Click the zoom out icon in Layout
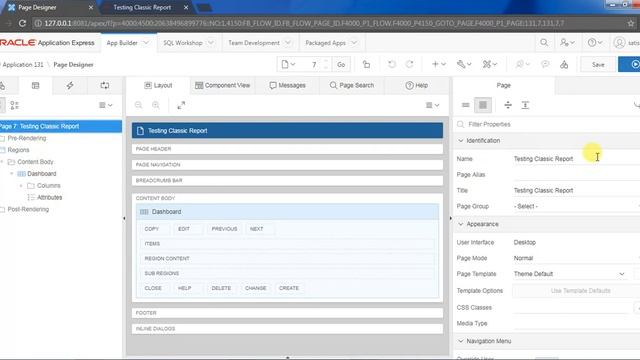The image size is (640, 360). tap(139, 105)
